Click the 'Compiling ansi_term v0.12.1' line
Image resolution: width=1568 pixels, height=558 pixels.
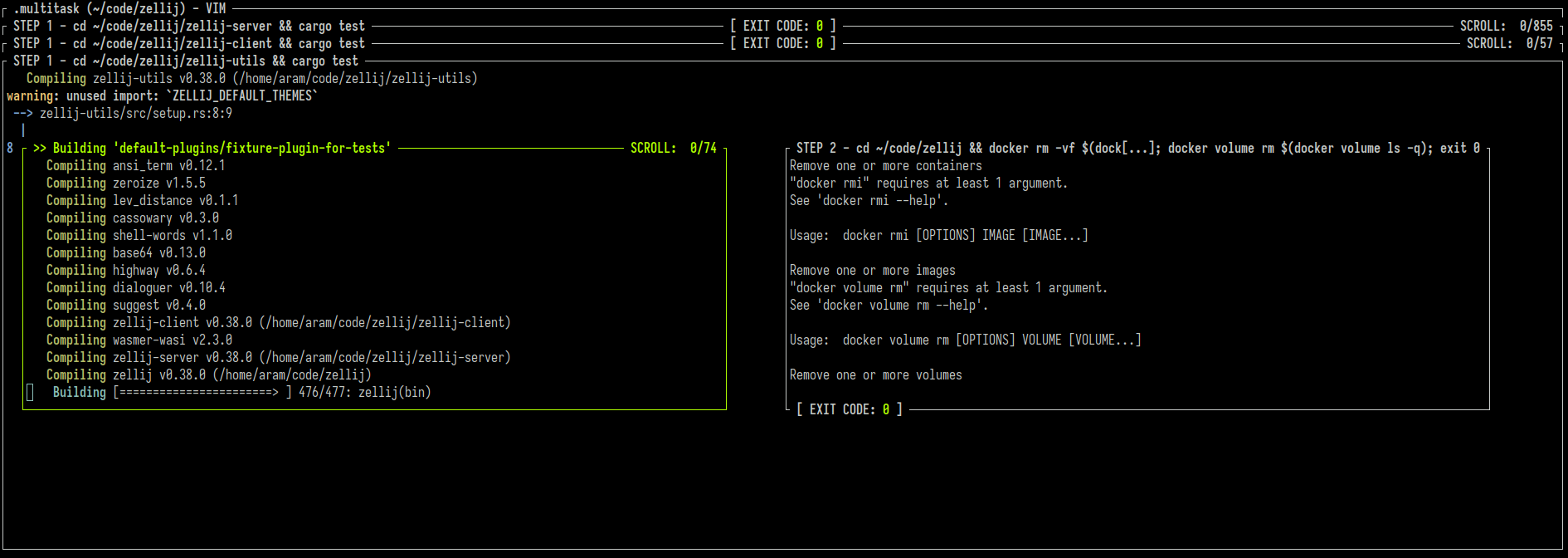136,165
